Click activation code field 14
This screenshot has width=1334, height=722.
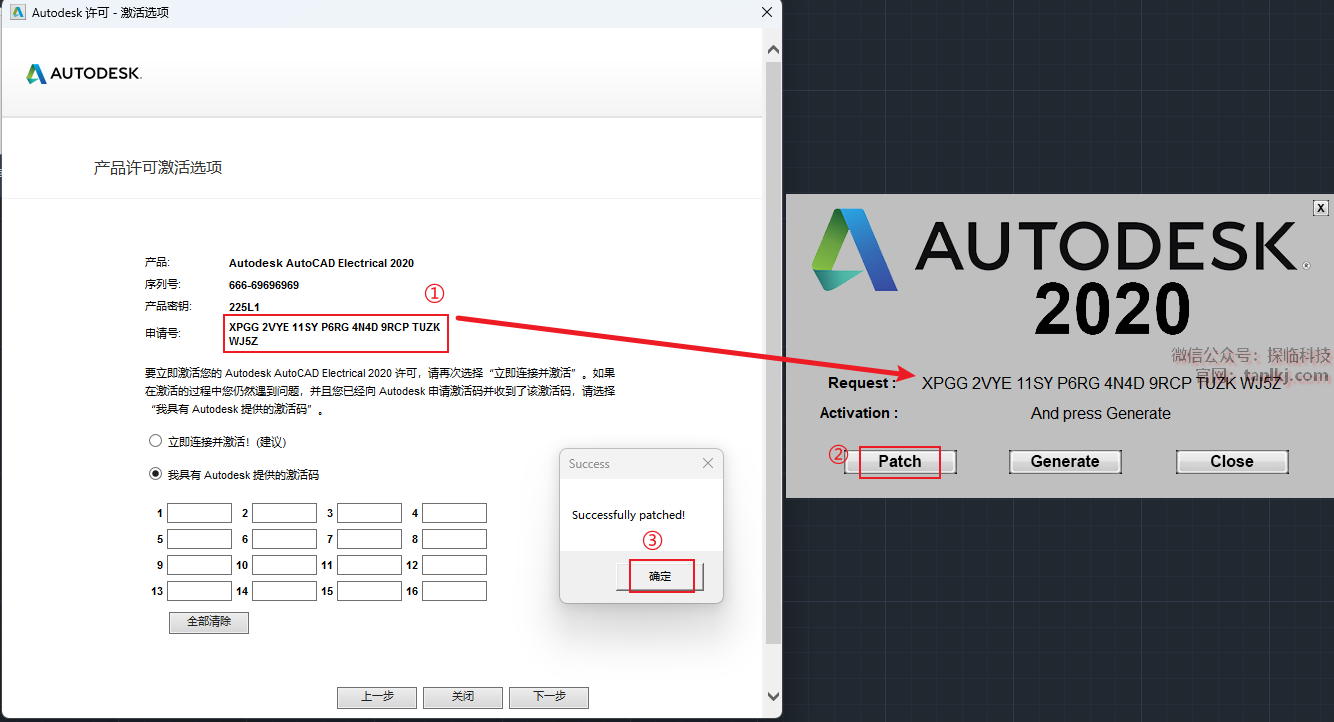pos(284,591)
